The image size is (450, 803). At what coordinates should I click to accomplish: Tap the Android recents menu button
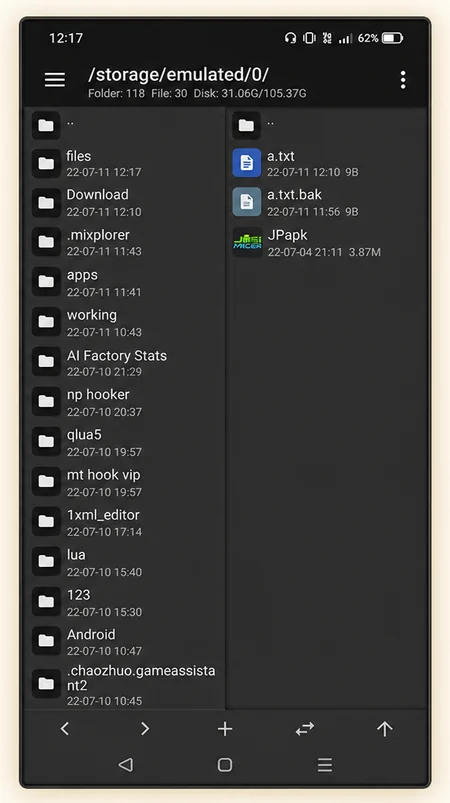325,765
